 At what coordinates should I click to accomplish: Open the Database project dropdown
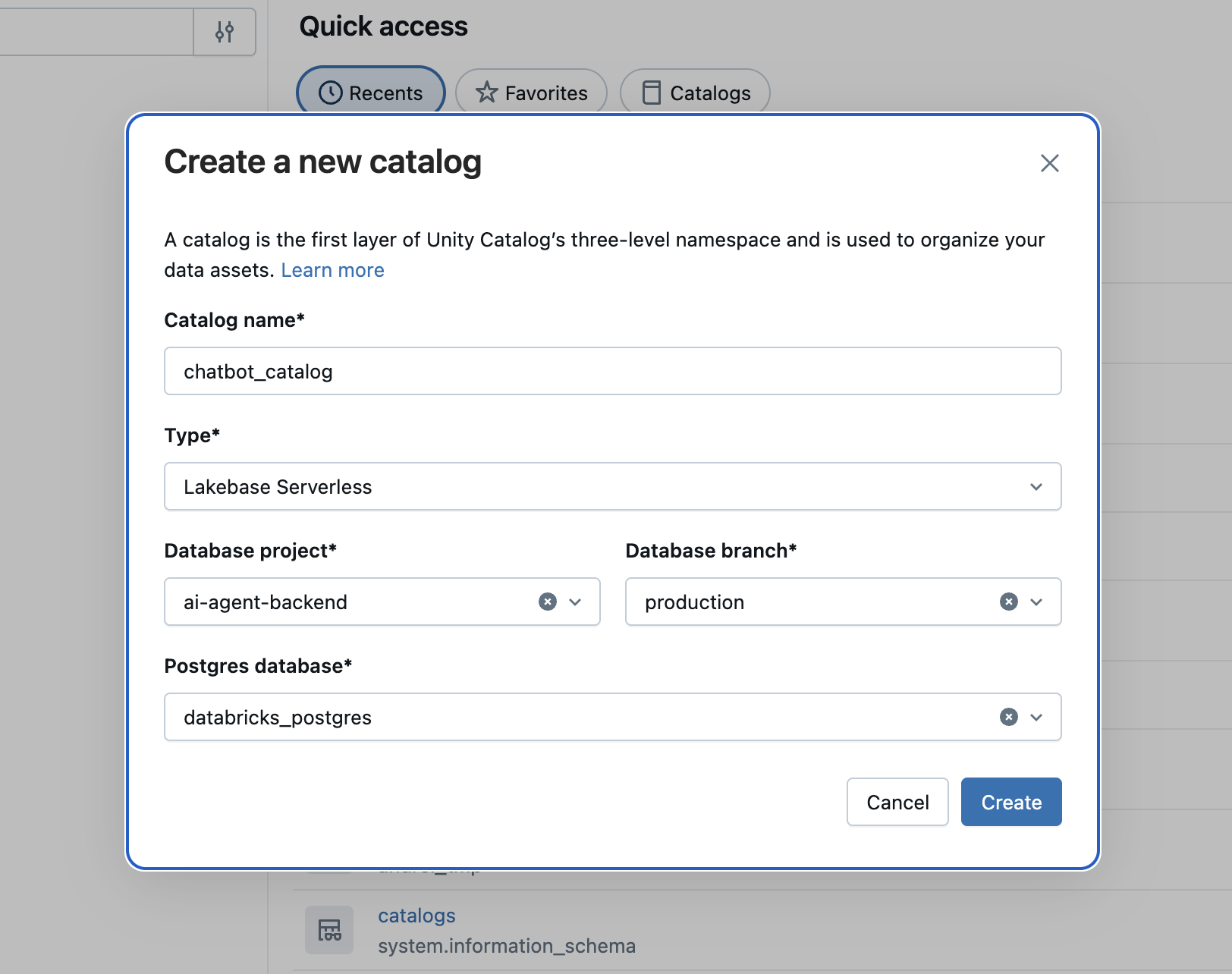coord(575,602)
